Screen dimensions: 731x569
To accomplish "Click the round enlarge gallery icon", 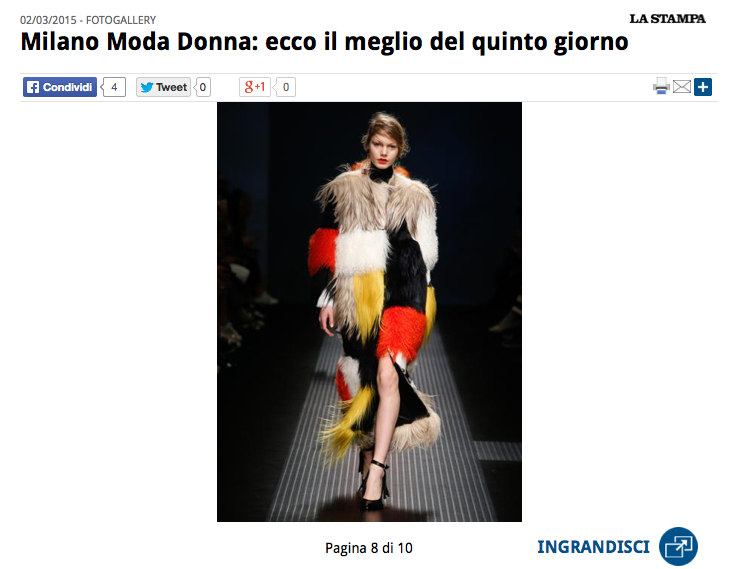I will coord(678,547).
